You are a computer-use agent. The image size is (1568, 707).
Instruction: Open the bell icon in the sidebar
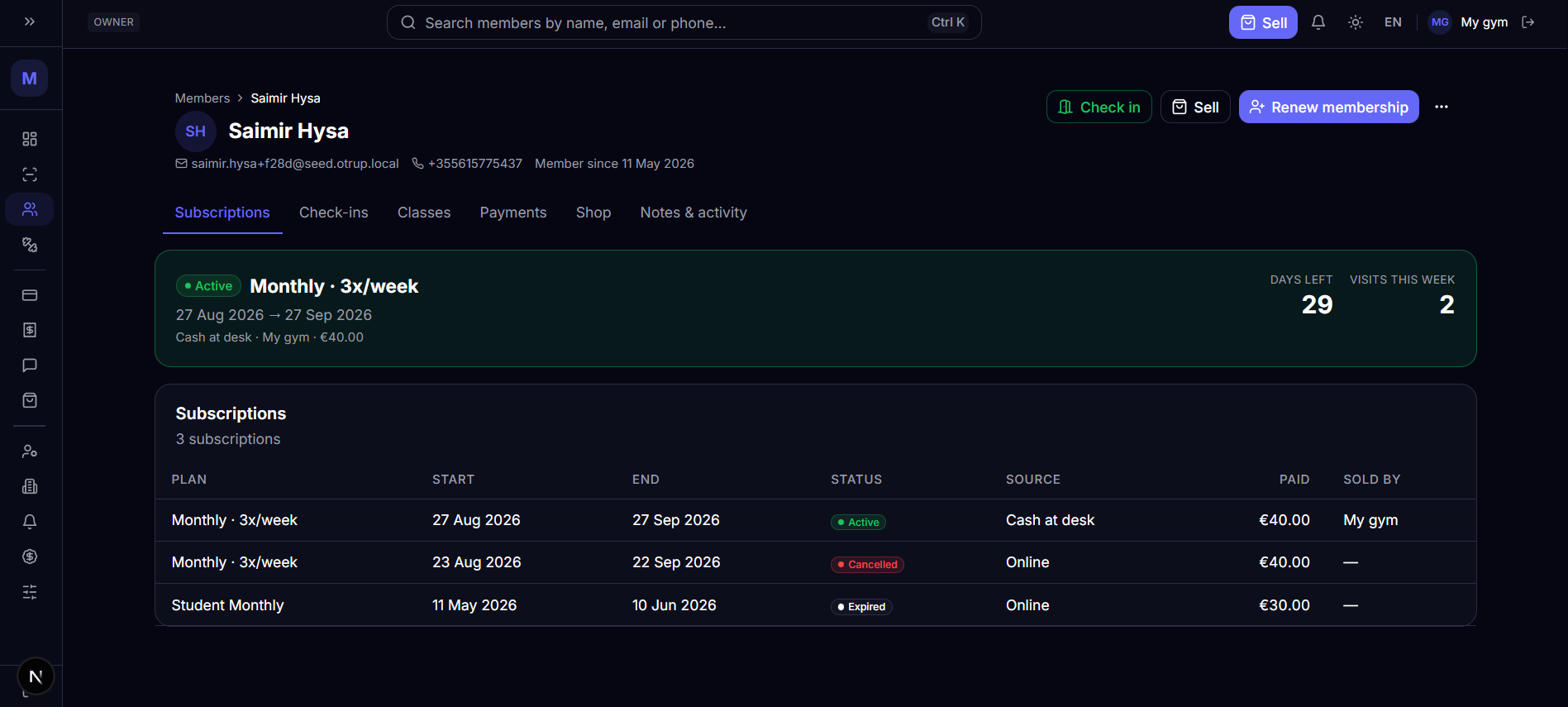tap(30, 522)
